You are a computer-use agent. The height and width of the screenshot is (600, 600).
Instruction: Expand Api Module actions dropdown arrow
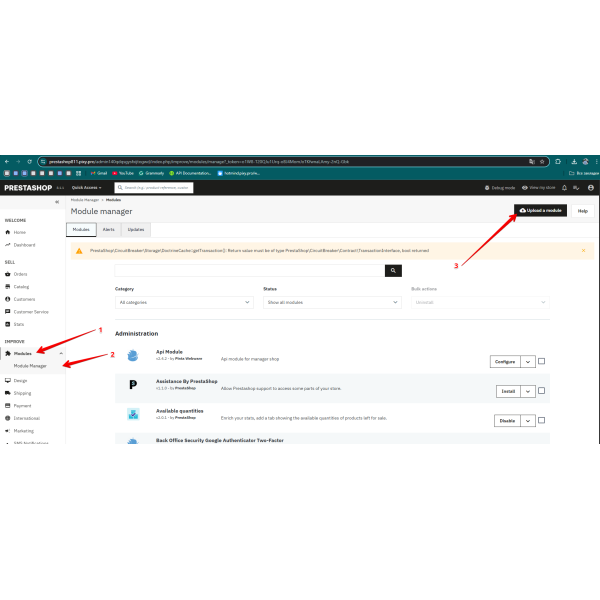click(x=528, y=362)
